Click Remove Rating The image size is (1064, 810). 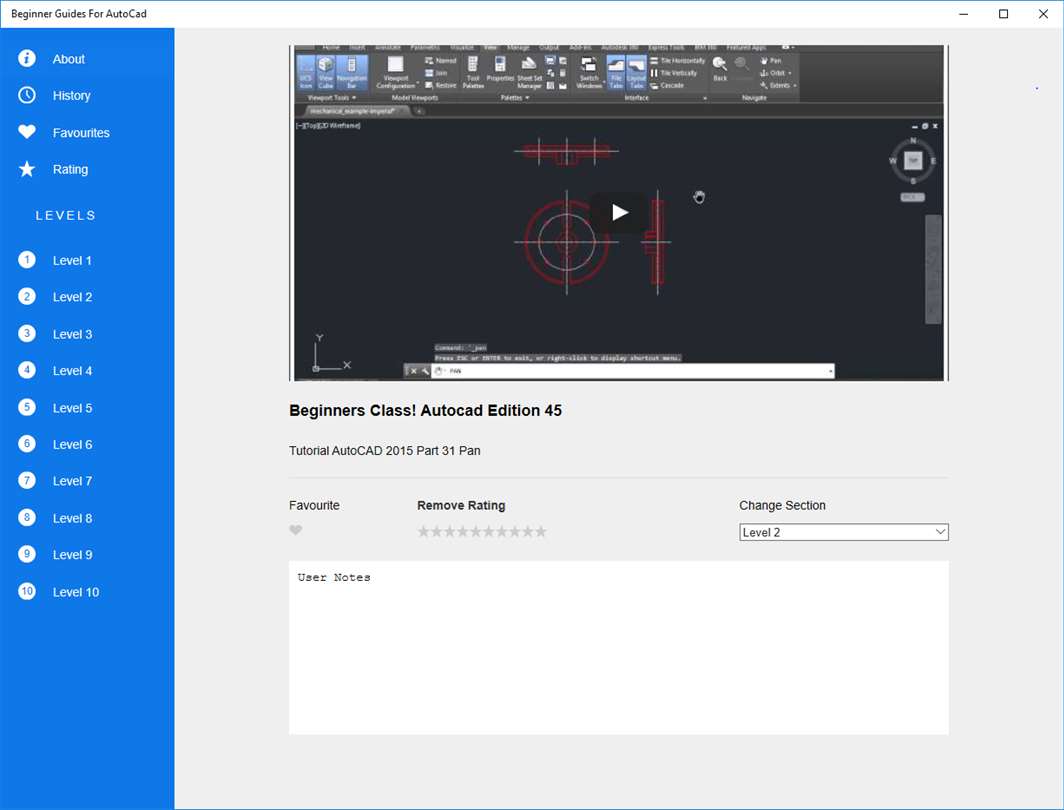click(461, 505)
